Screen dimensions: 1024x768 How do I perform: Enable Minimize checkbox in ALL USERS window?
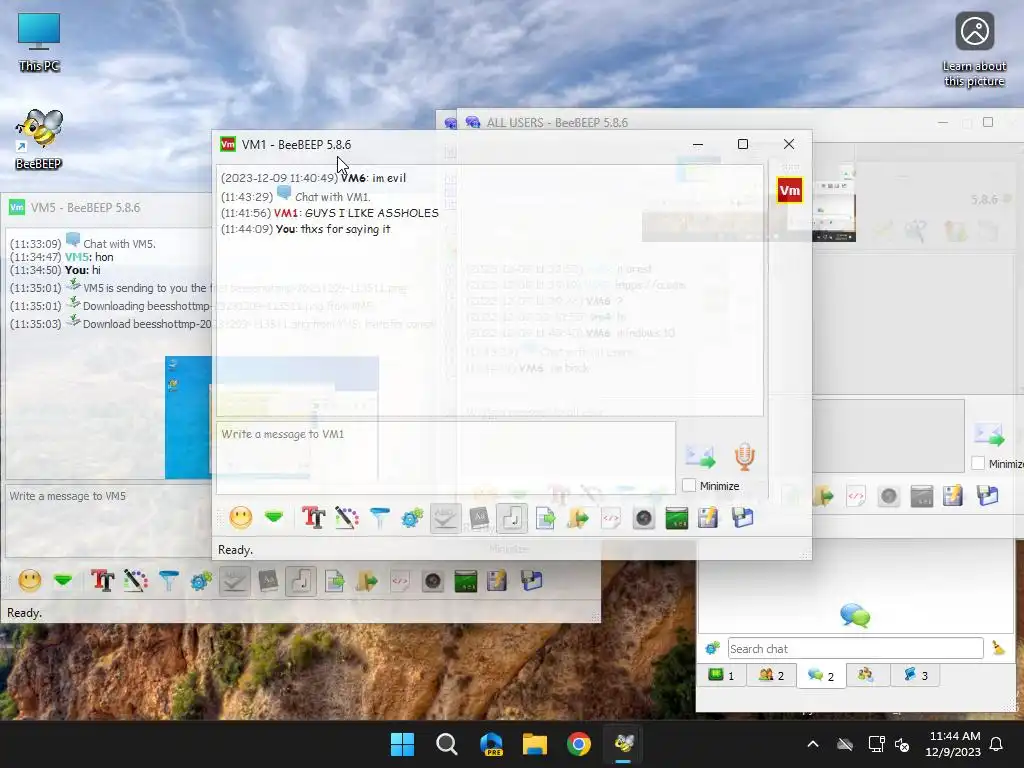tap(978, 463)
